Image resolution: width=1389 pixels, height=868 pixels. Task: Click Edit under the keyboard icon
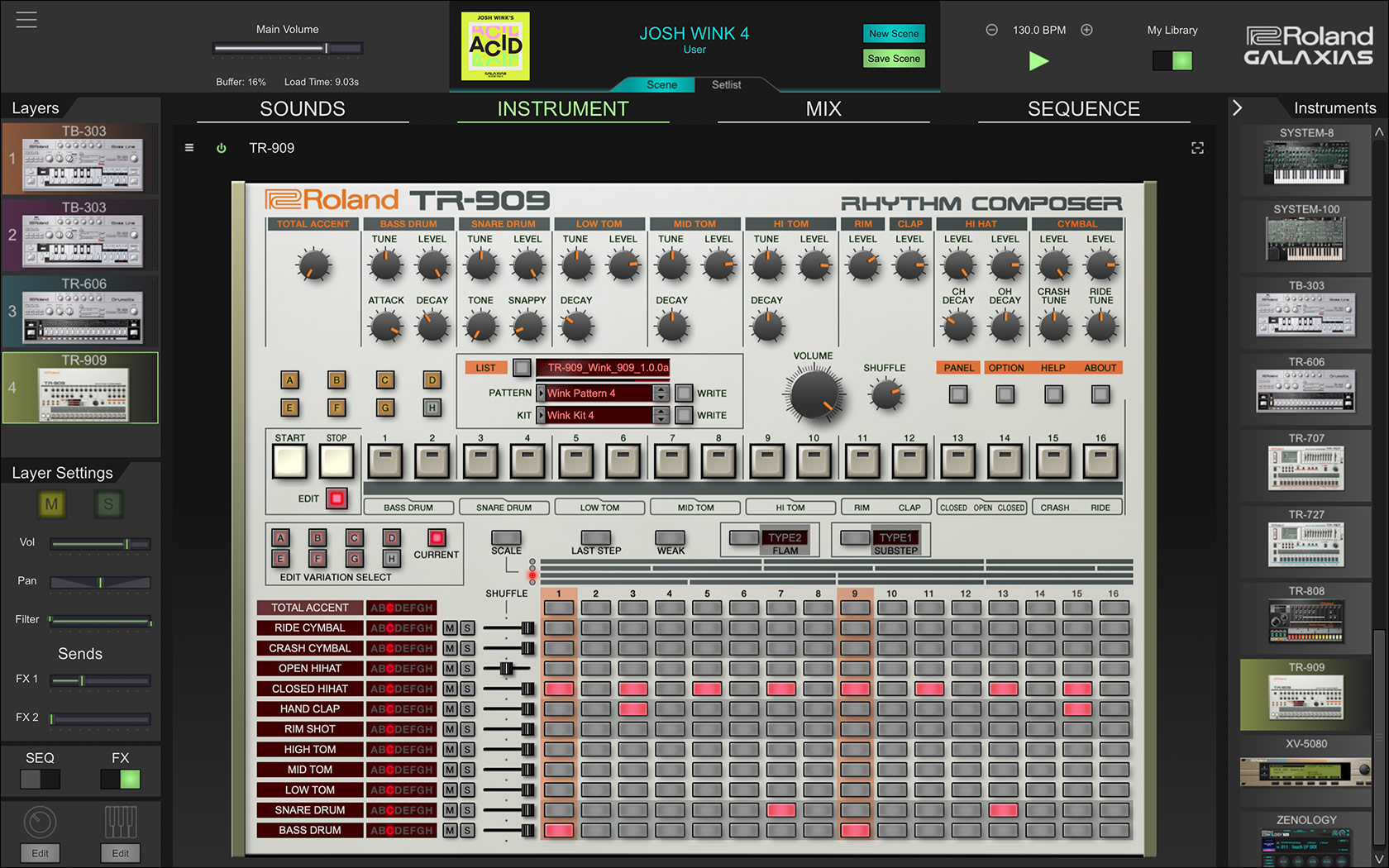click(120, 853)
